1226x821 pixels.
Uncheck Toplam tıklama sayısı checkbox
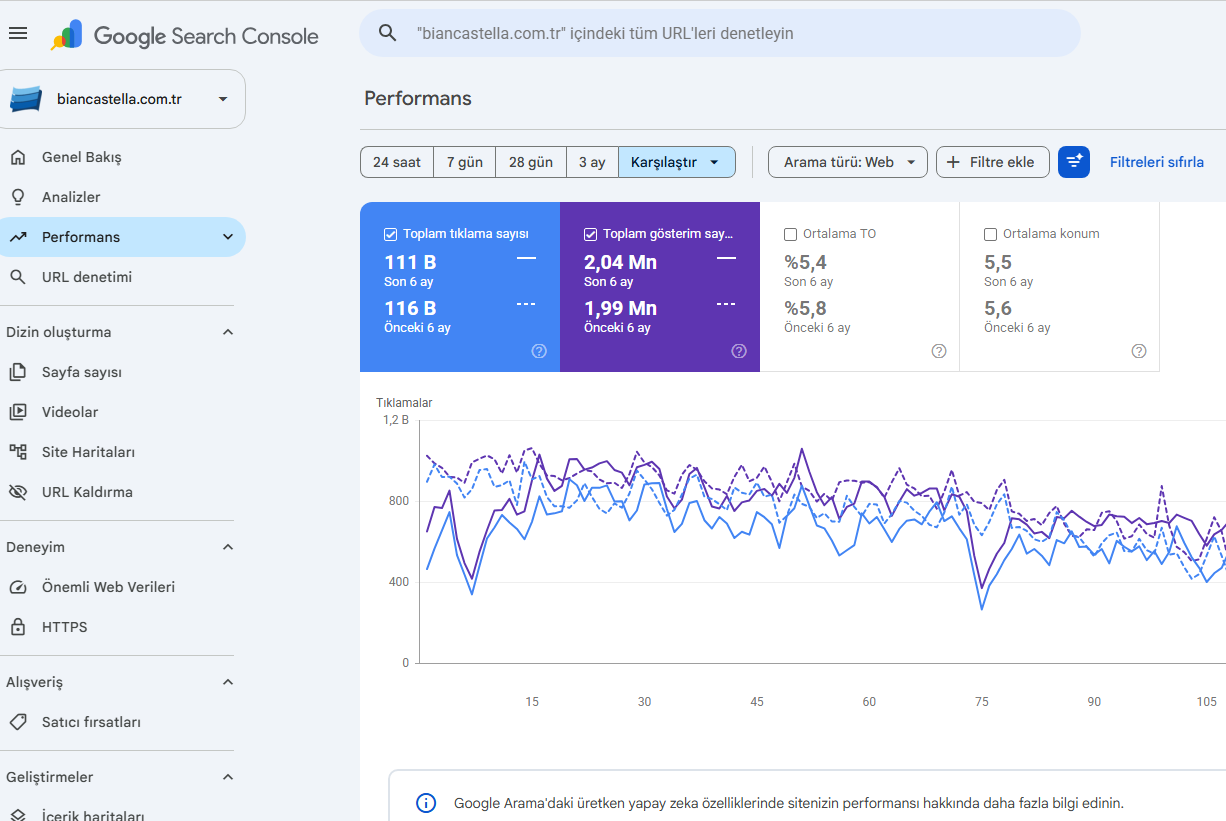coord(391,234)
